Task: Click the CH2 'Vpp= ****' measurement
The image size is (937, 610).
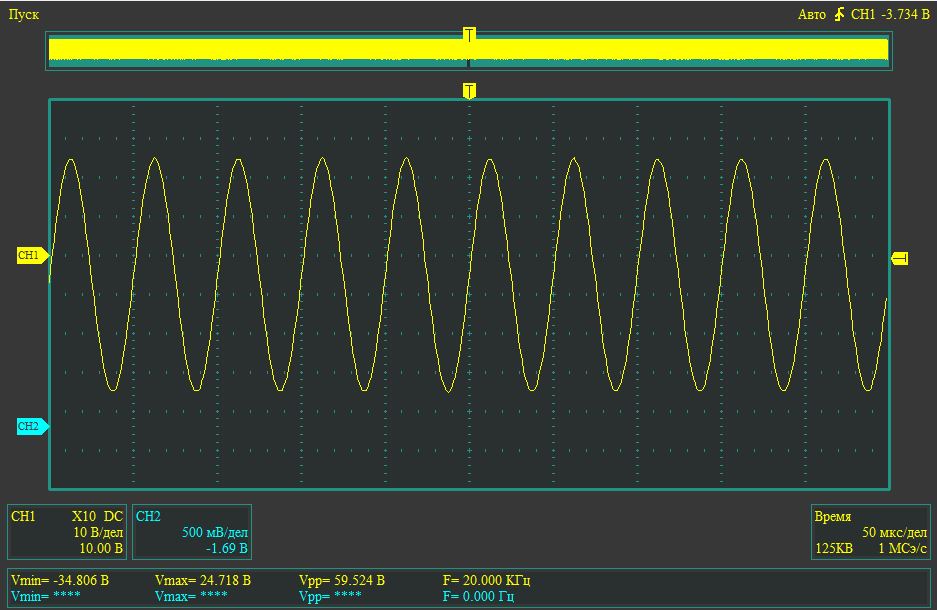Action: pos(330,596)
